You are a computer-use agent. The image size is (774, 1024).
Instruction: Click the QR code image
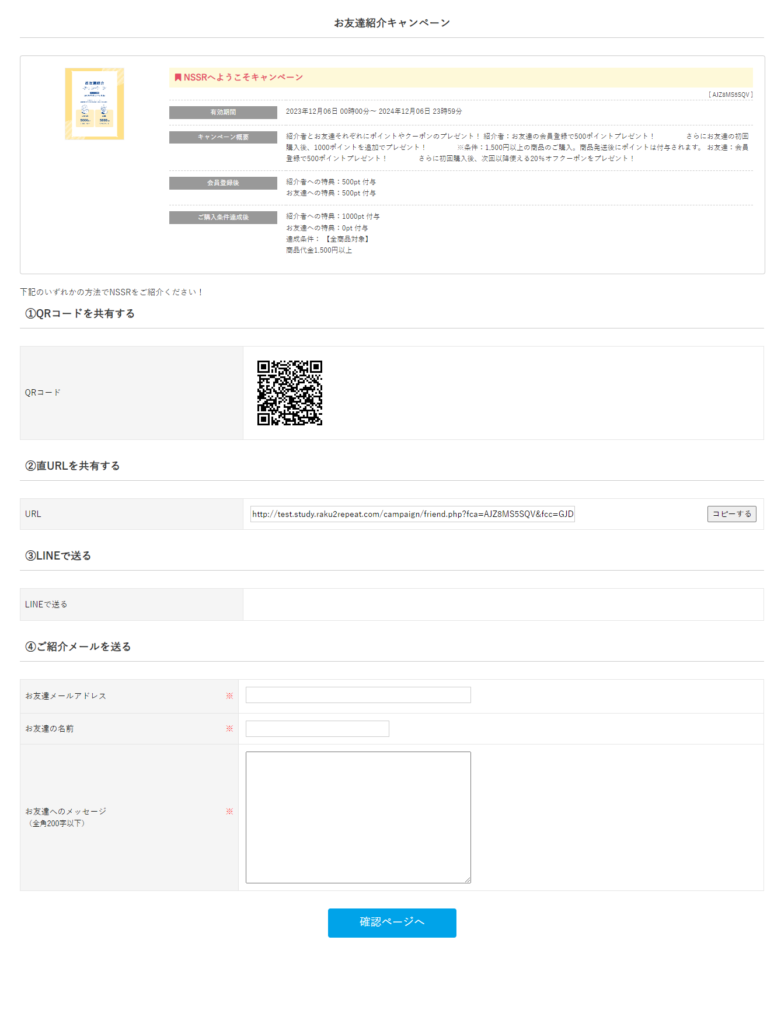(x=289, y=392)
